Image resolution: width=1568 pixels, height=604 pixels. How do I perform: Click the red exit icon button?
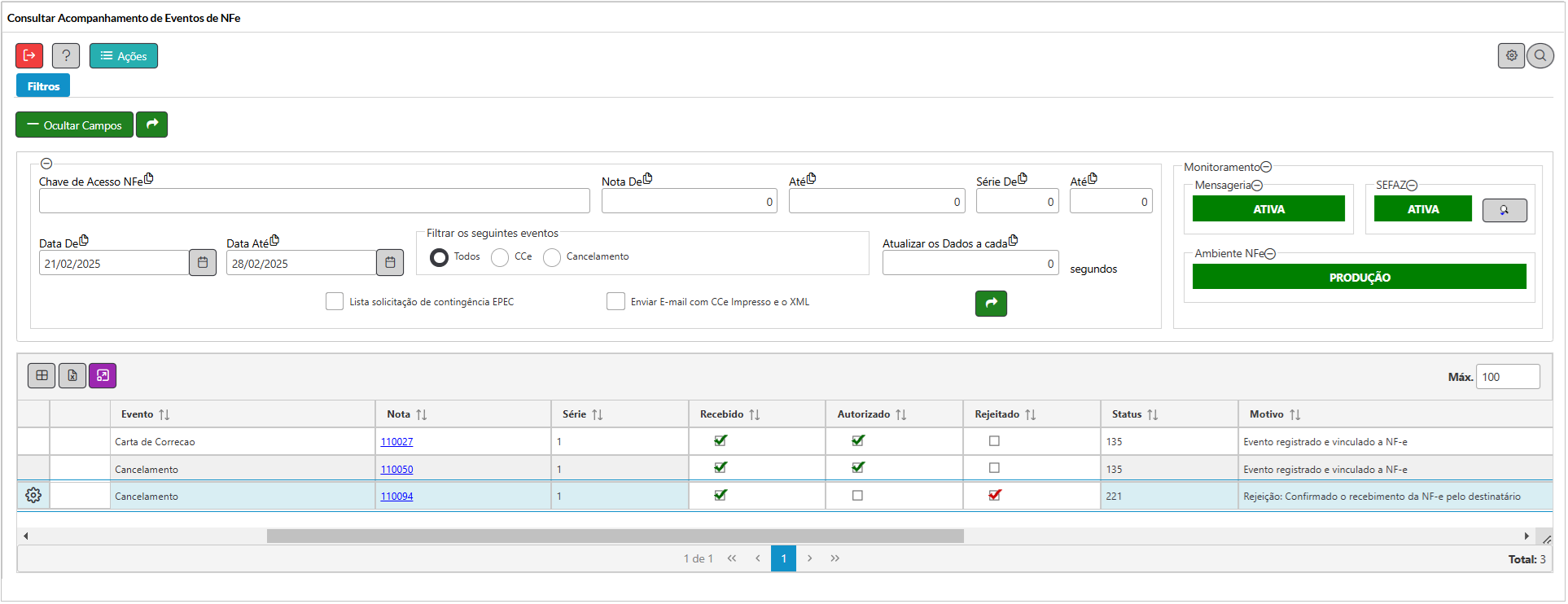click(29, 55)
